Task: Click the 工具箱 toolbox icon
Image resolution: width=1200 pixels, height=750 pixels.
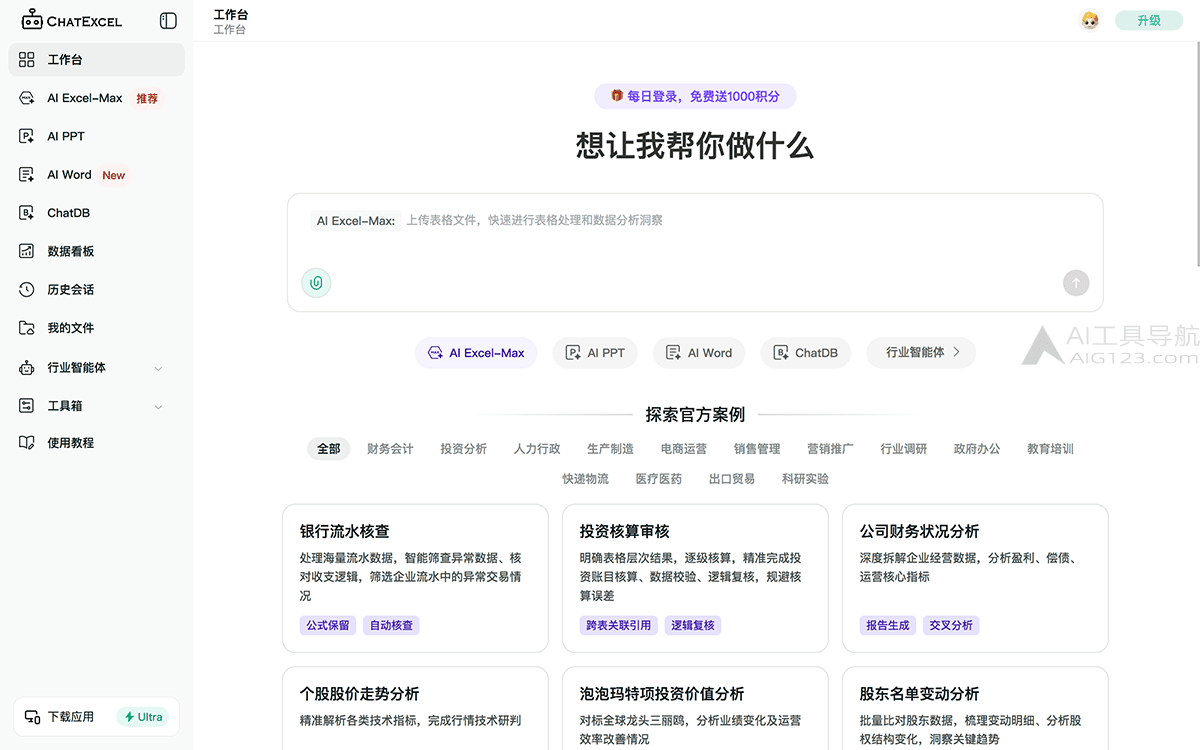Action: click(x=27, y=406)
